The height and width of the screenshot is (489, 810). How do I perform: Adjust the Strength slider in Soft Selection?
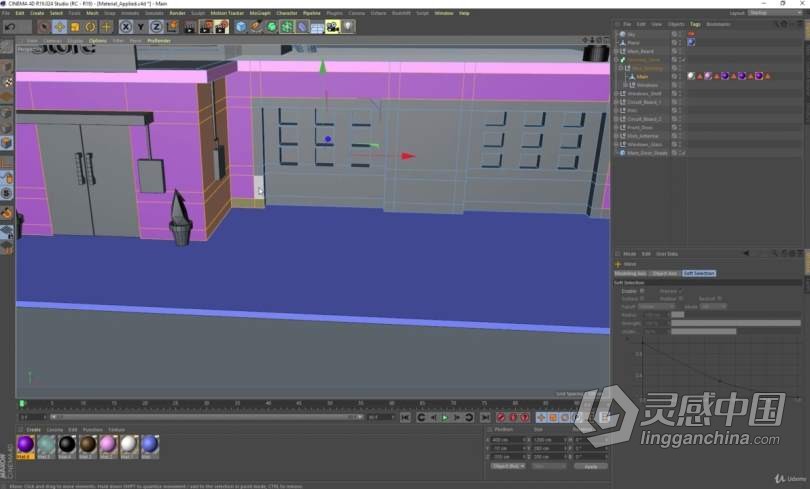click(736, 323)
